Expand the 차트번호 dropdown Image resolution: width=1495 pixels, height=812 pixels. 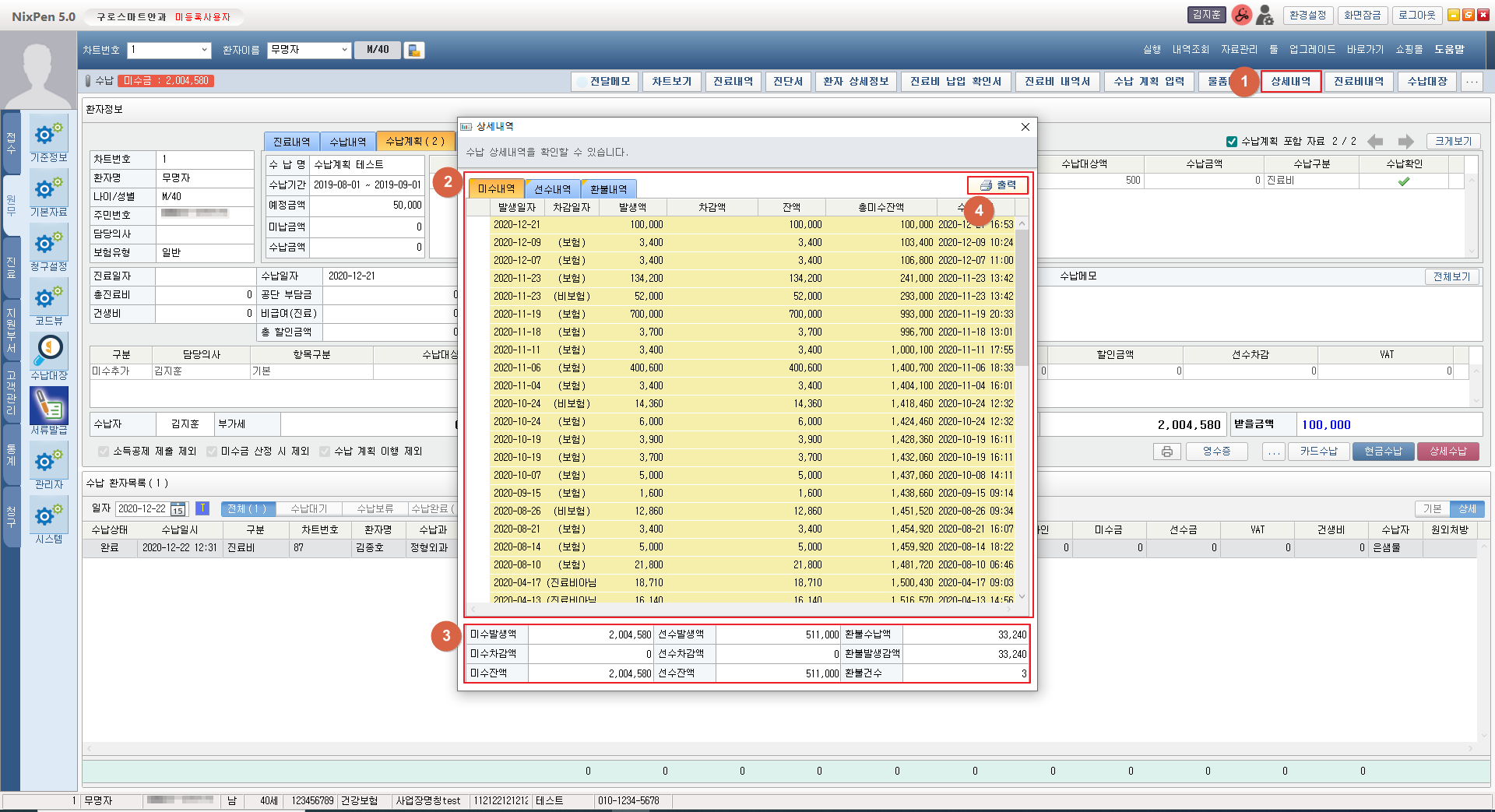coord(205,50)
